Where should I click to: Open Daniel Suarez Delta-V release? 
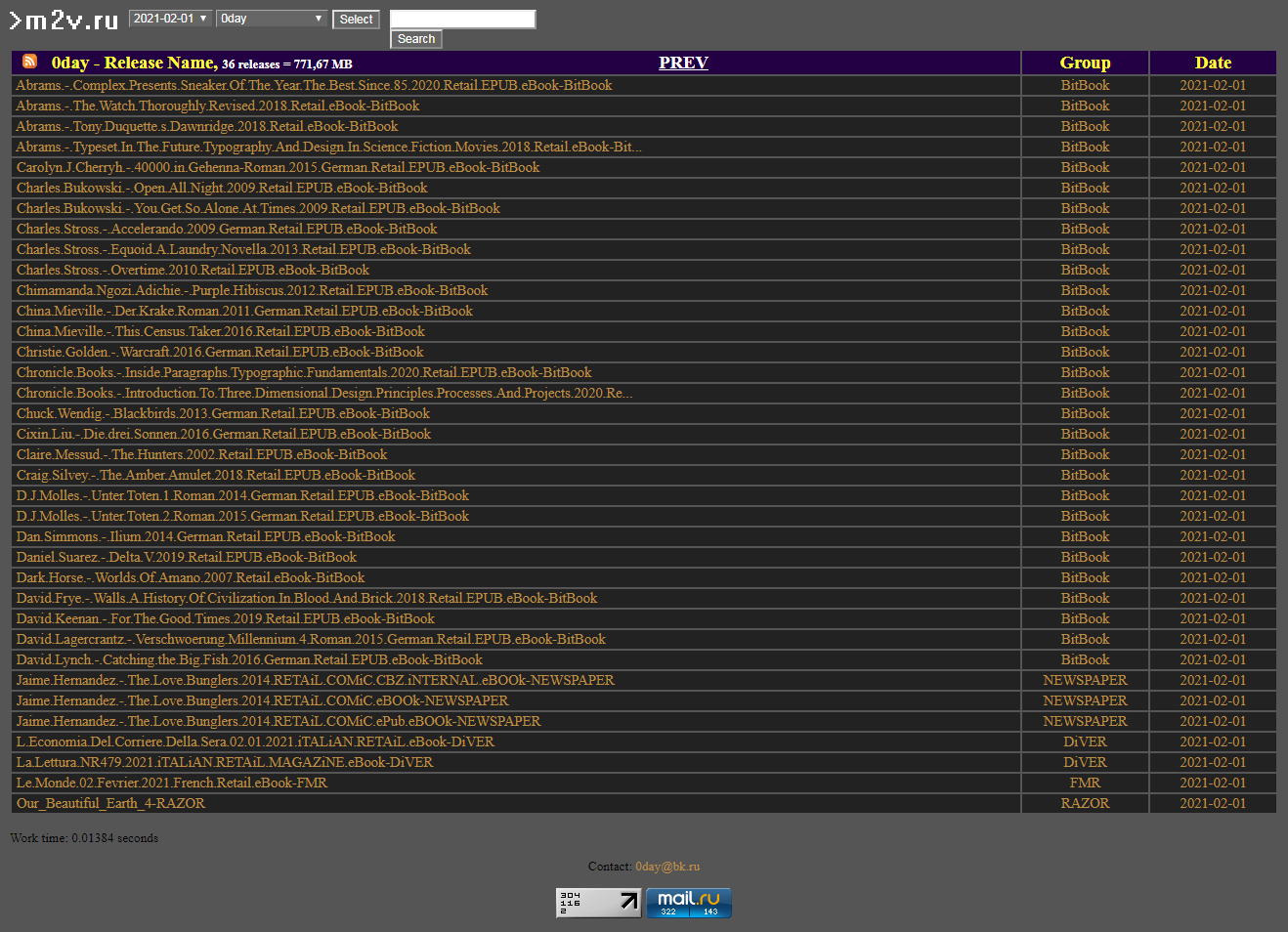(x=187, y=557)
